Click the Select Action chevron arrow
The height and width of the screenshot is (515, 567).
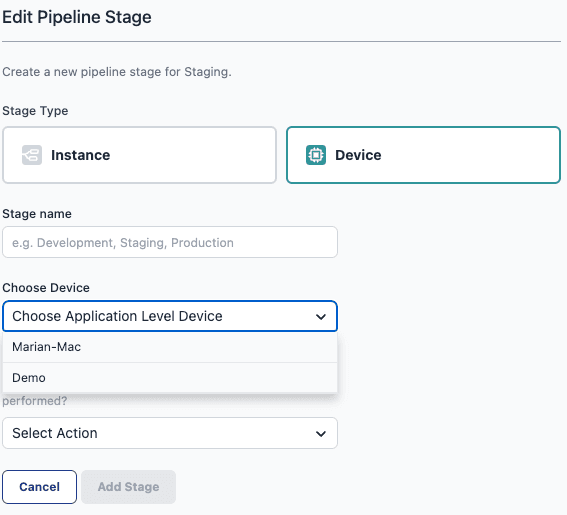(321, 434)
